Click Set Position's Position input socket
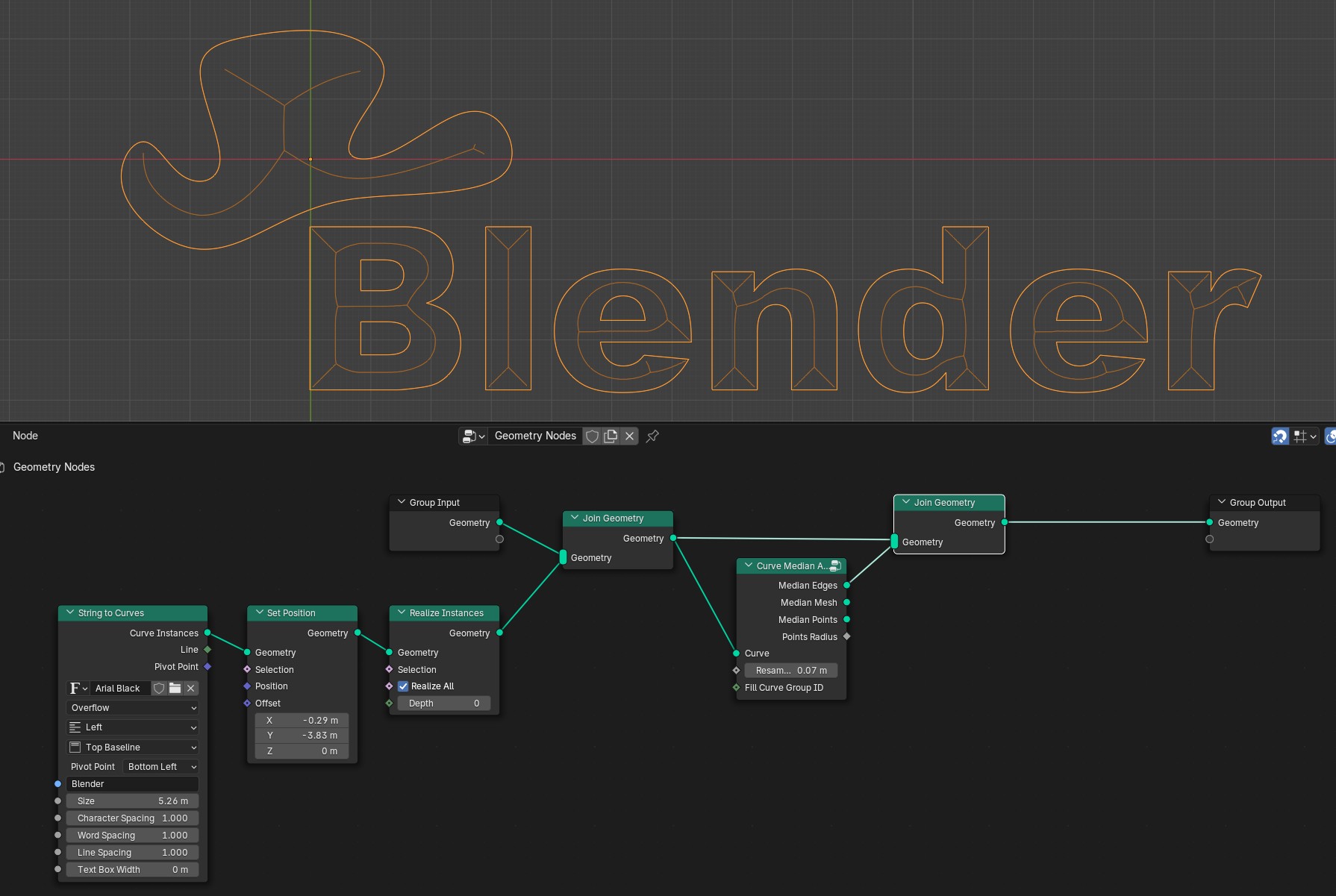The width and height of the screenshot is (1336, 896). point(247,686)
